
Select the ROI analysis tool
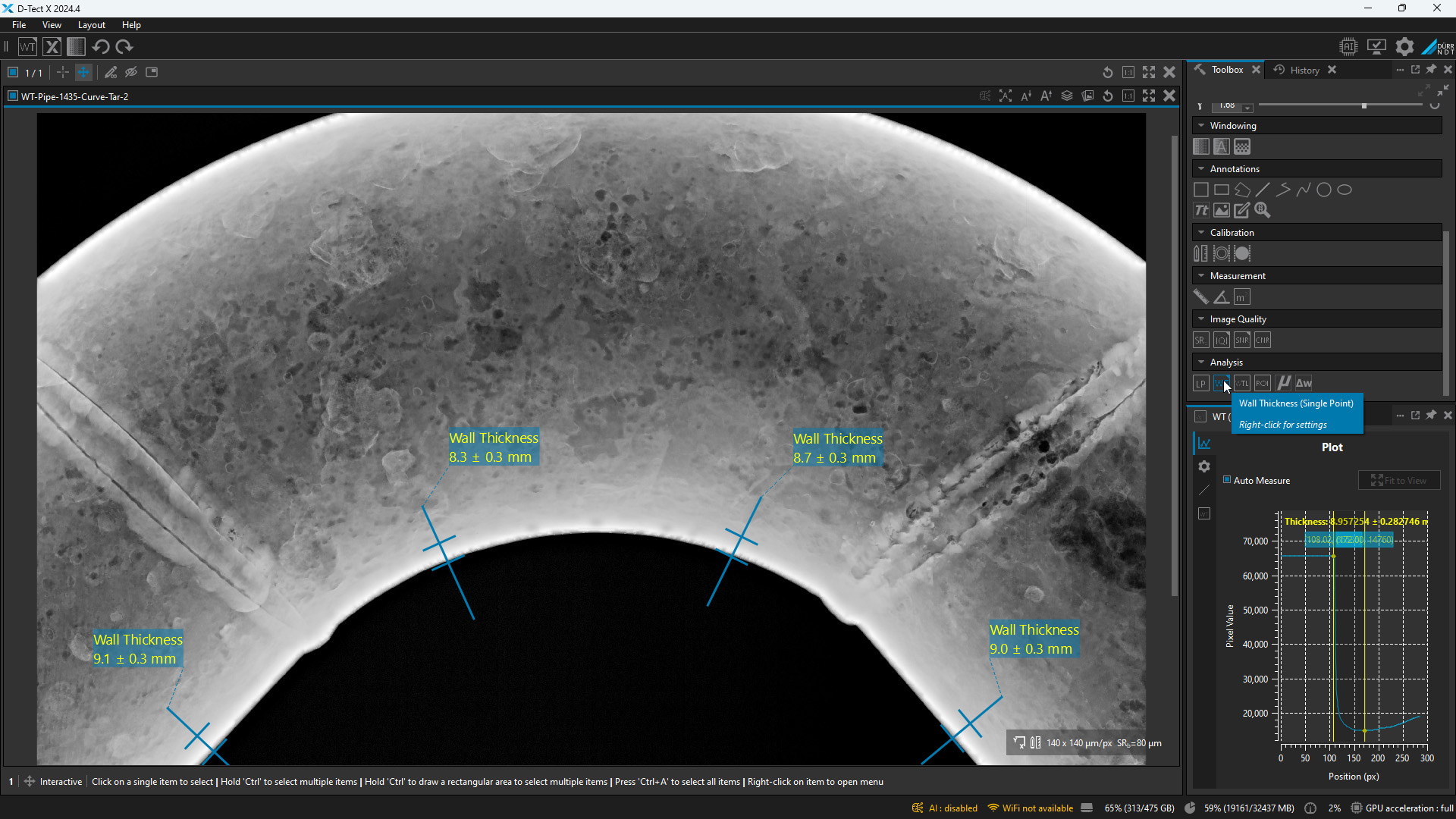pyautogui.click(x=1262, y=384)
